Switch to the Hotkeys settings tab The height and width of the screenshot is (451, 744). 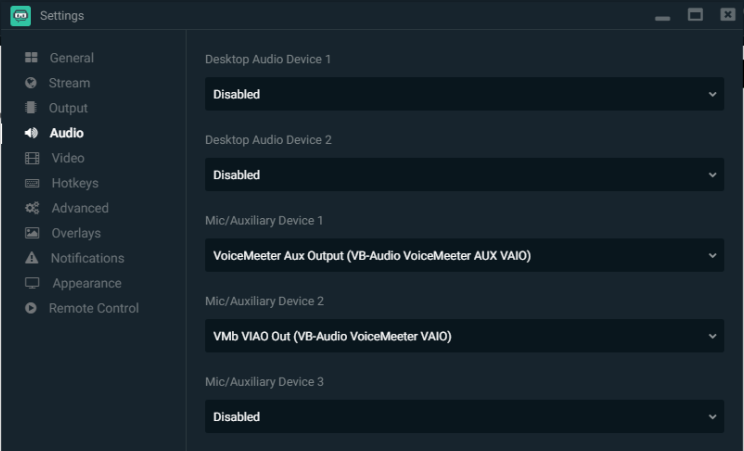[x=74, y=183]
